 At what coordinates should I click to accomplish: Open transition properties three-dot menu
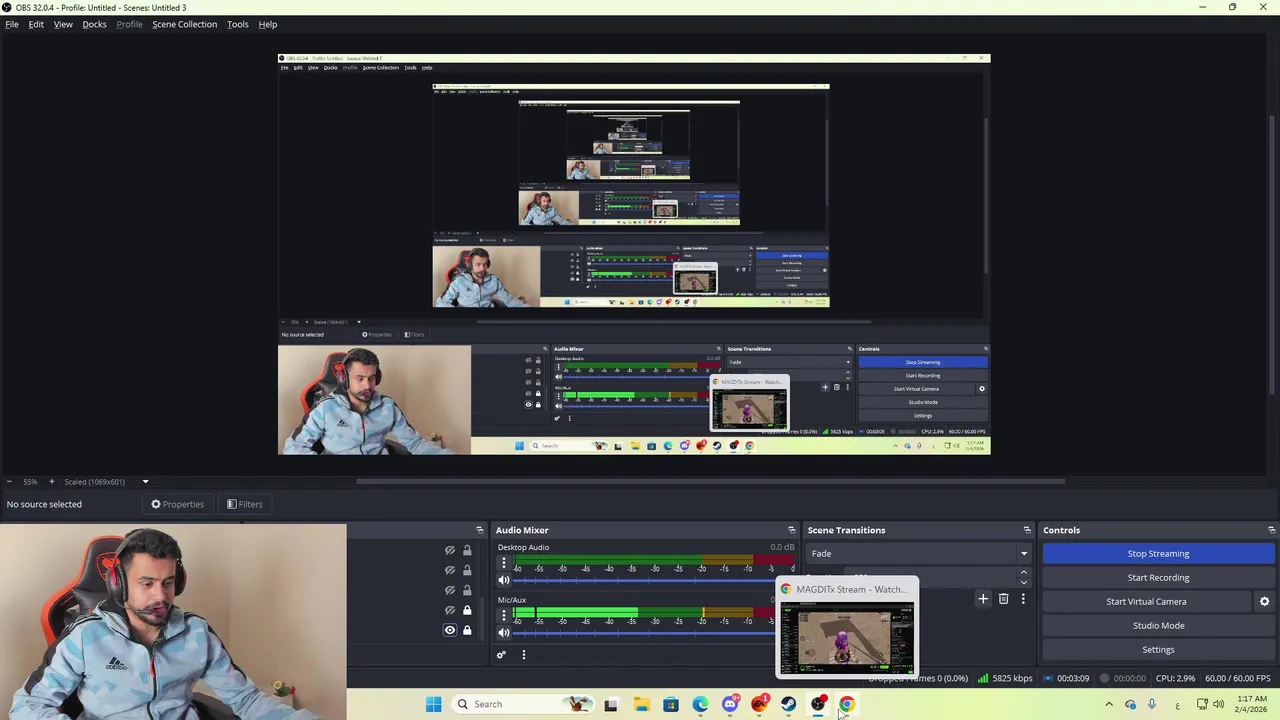tap(1023, 599)
